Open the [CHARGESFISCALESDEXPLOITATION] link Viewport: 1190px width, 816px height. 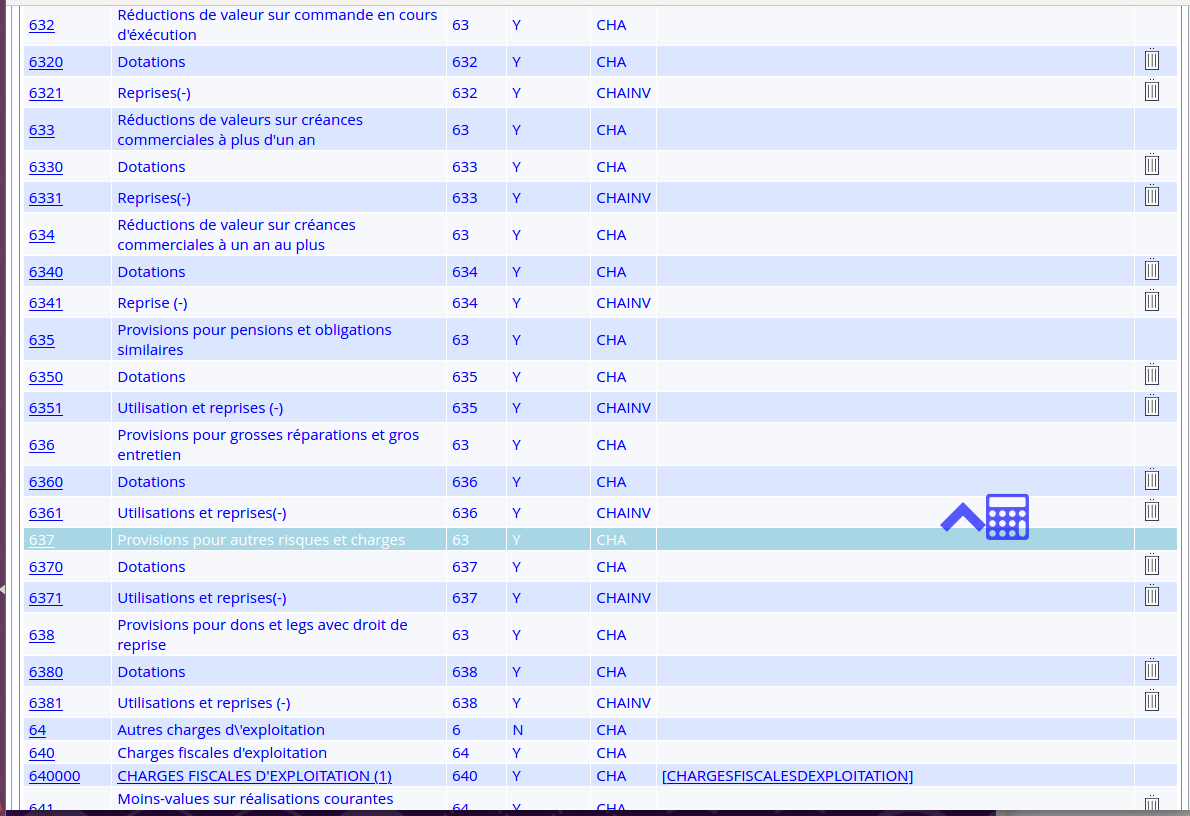787,776
